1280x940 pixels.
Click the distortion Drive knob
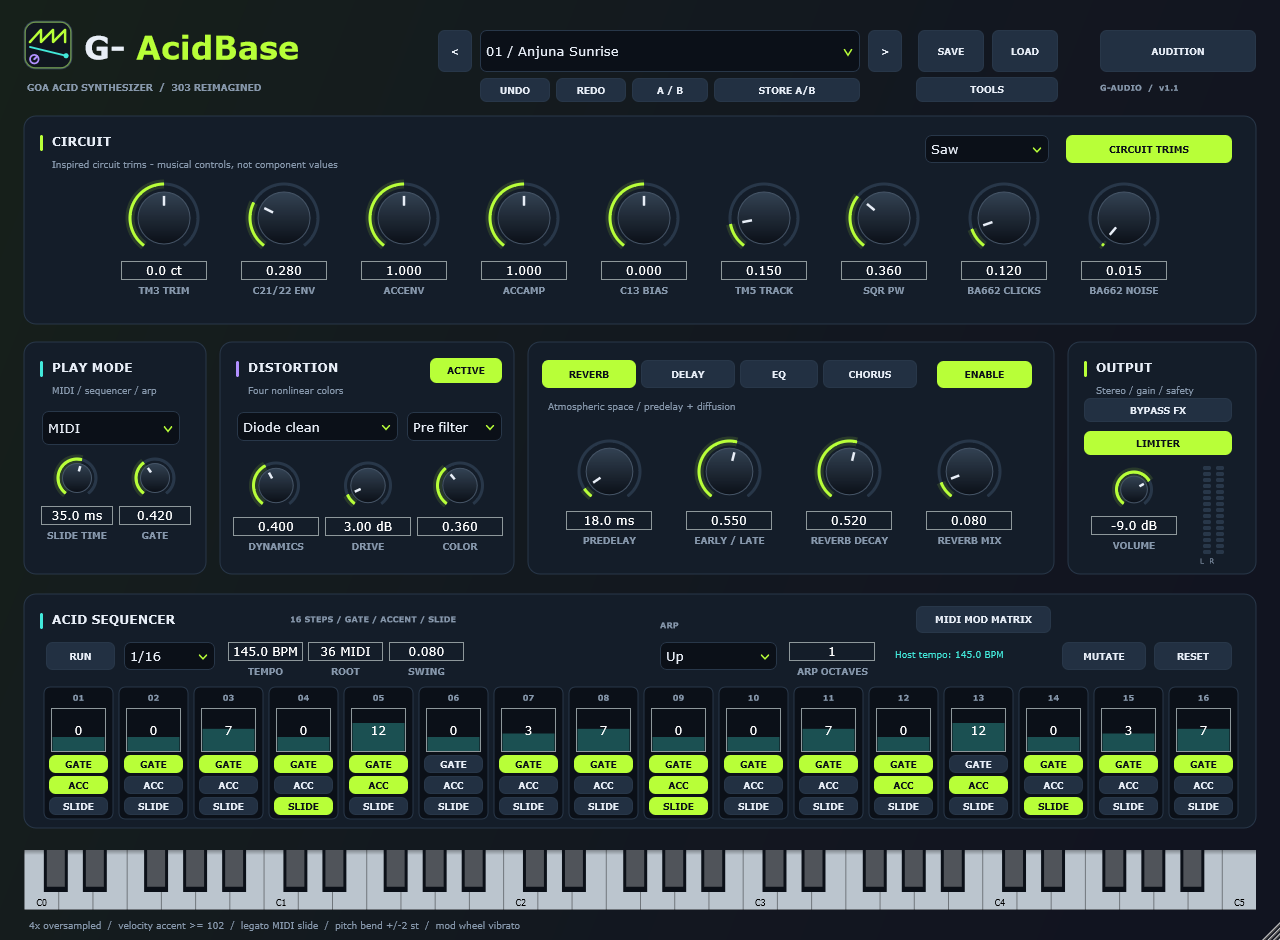point(368,486)
